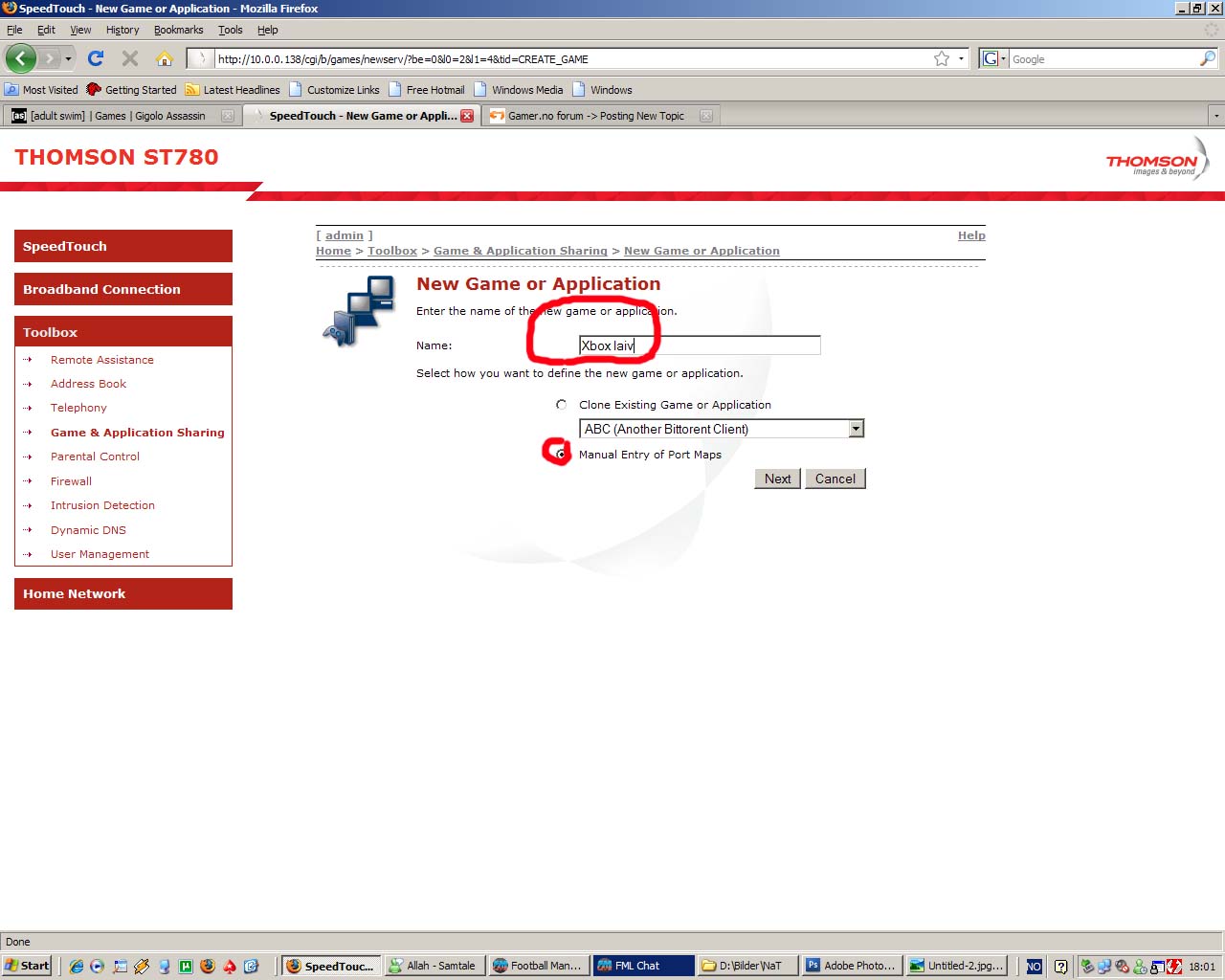Image resolution: width=1225 pixels, height=980 pixels.
Task: Click the help question mark tray icon
Action: [1060, 967]
